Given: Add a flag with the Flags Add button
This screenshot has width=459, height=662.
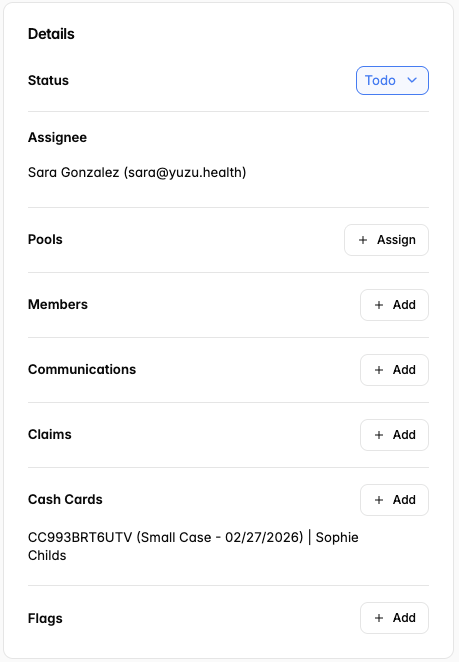Looking at the screenshot, I should [x=394, y=618].
